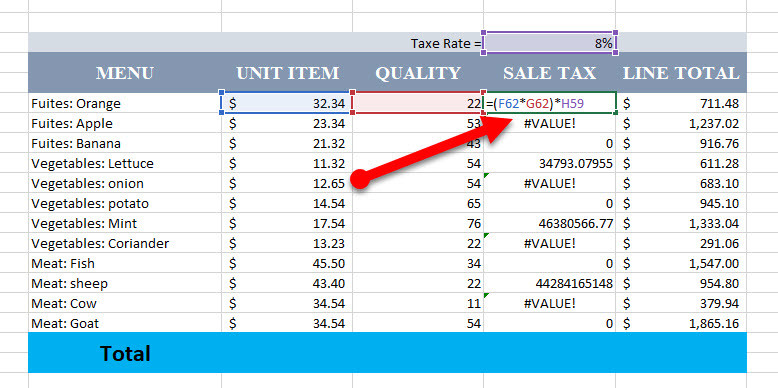Select line total 1,237.02
Viewport: 778px width, 388px height.
[681, 123]
